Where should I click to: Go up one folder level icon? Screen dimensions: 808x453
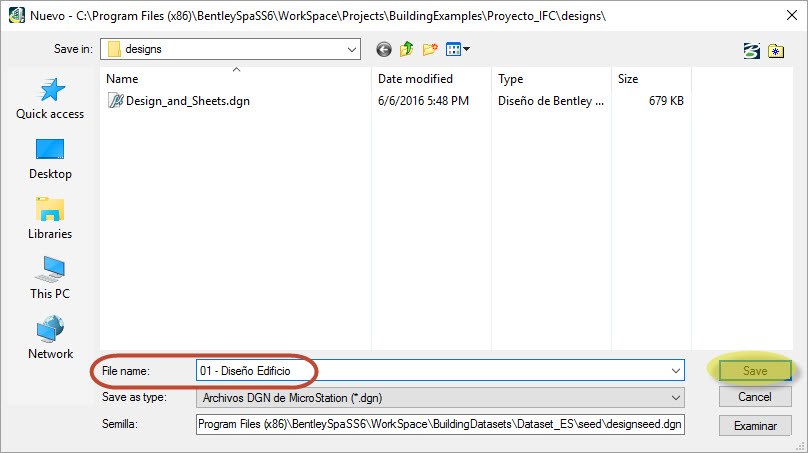click(407, 49)
